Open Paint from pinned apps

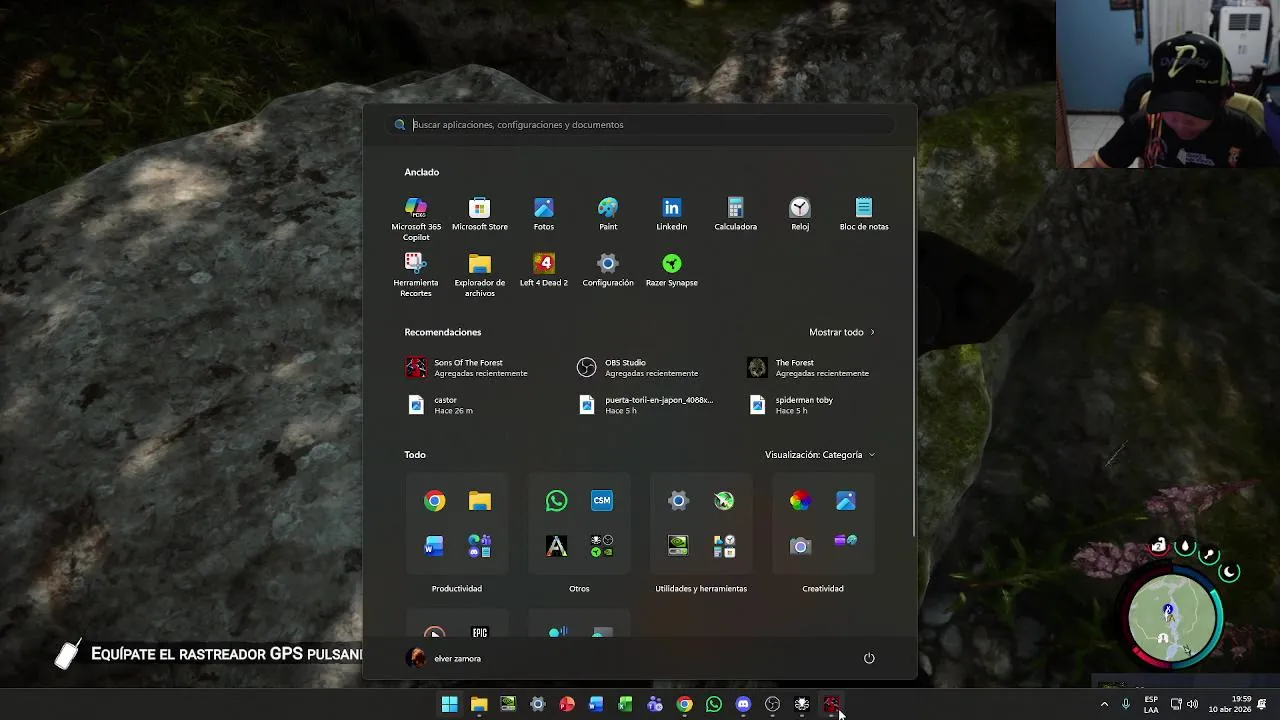(608, 214)
